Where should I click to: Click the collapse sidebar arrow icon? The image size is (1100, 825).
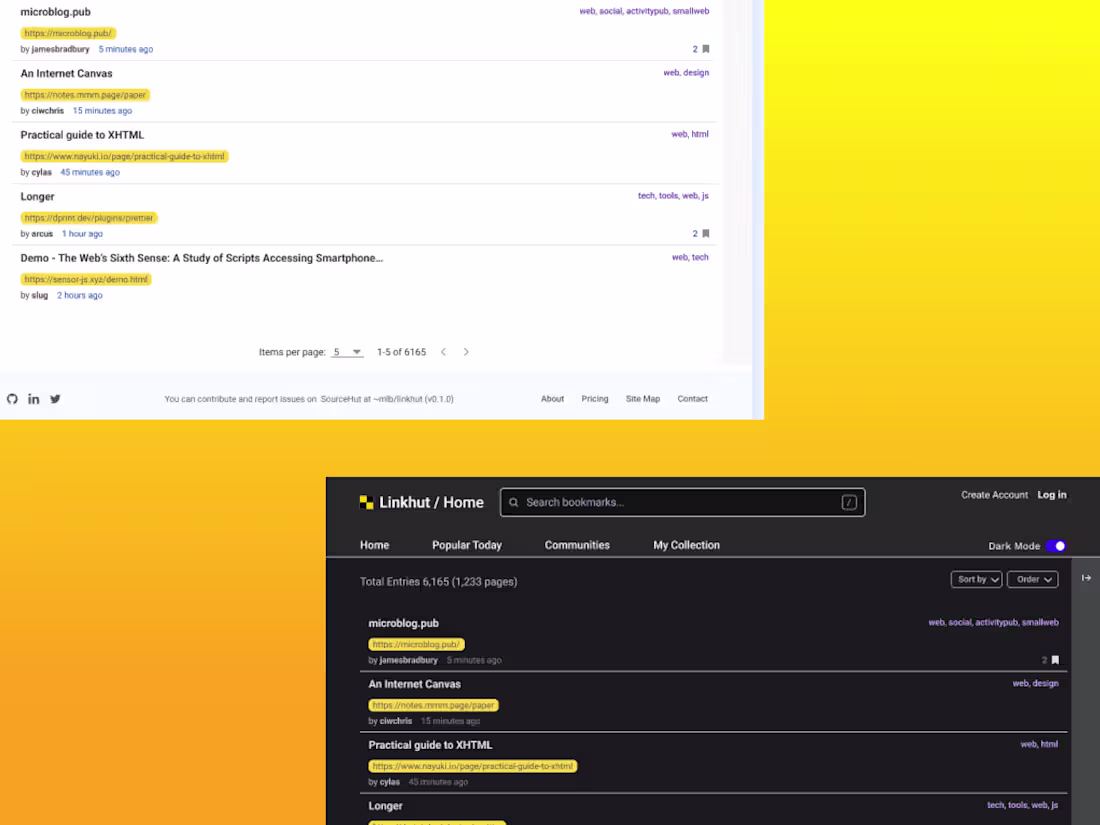click(x=1086, y=578)
